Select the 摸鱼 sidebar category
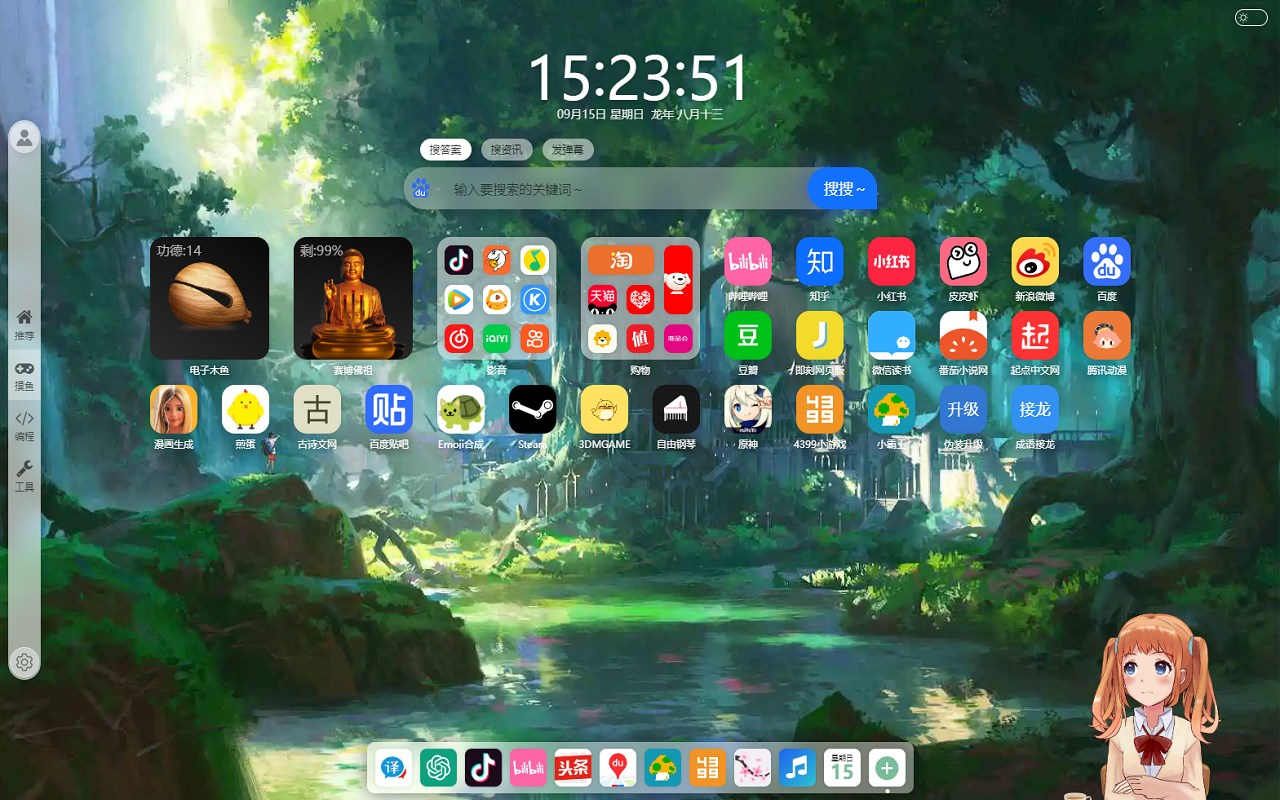Image resolution: width=1280 pixels, height=800 pixels. tap(24, 376)
